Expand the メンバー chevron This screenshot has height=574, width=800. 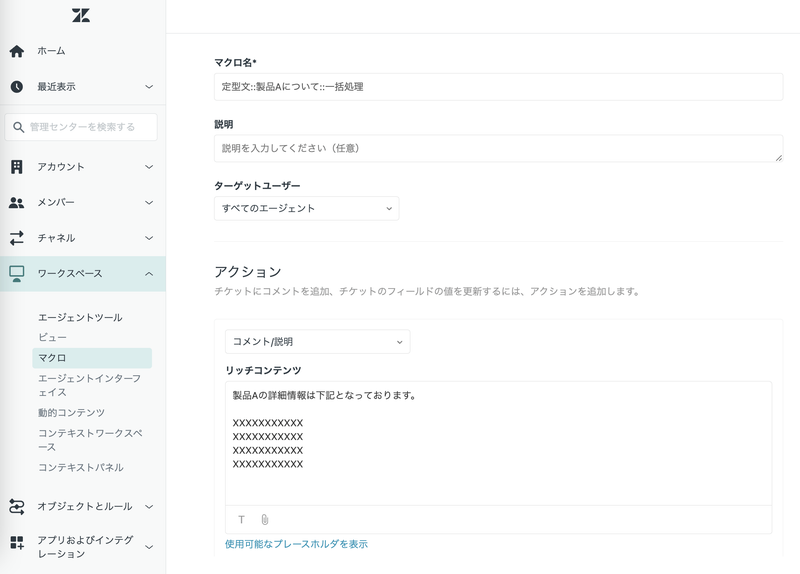pyautogui.click(x=149, y=203)
